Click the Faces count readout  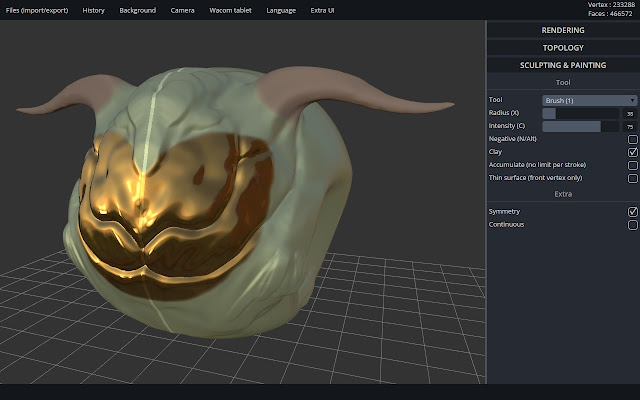pos(610,14)
